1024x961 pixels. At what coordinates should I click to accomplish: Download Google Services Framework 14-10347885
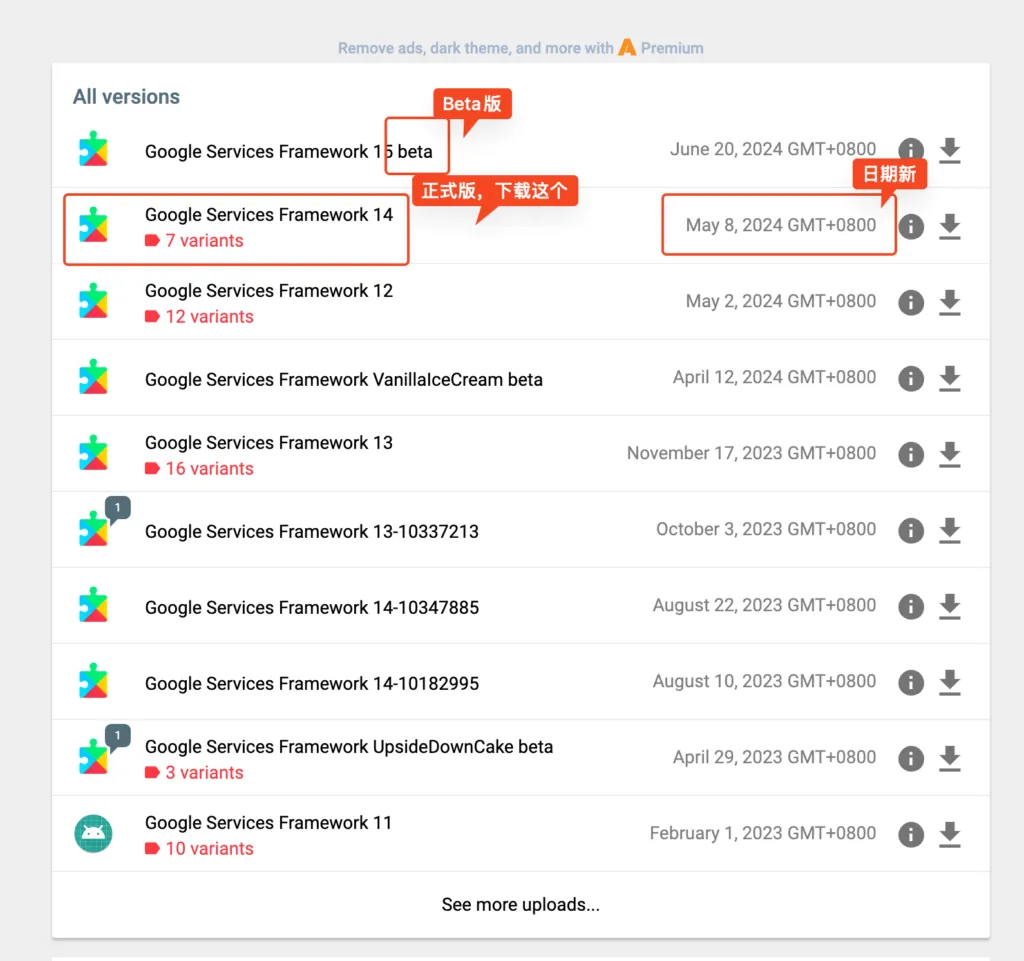950,606
